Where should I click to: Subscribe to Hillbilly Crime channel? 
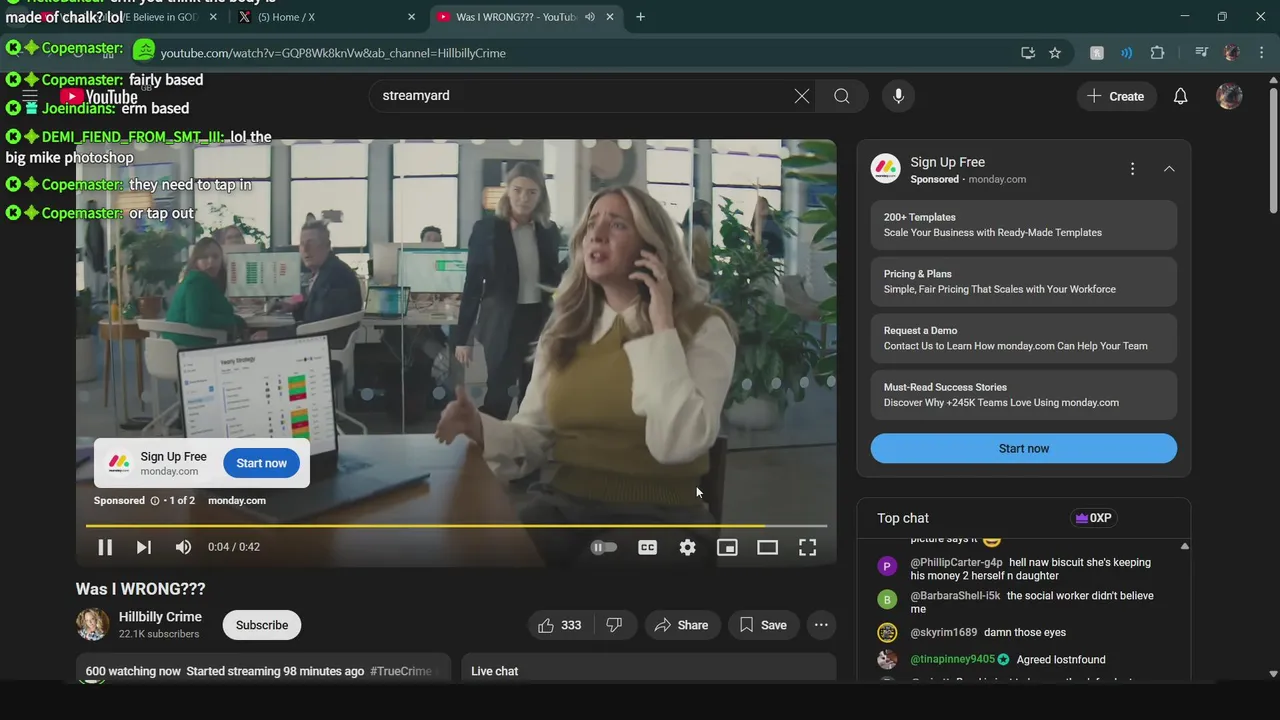click(262, 625)
